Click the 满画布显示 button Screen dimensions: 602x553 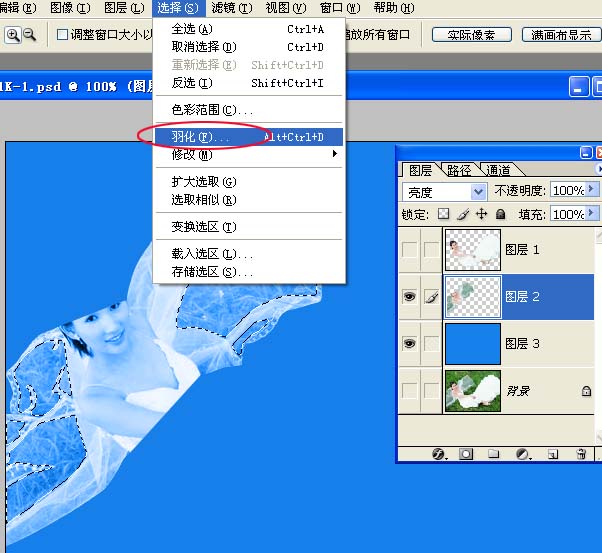[x=561, y=35]
